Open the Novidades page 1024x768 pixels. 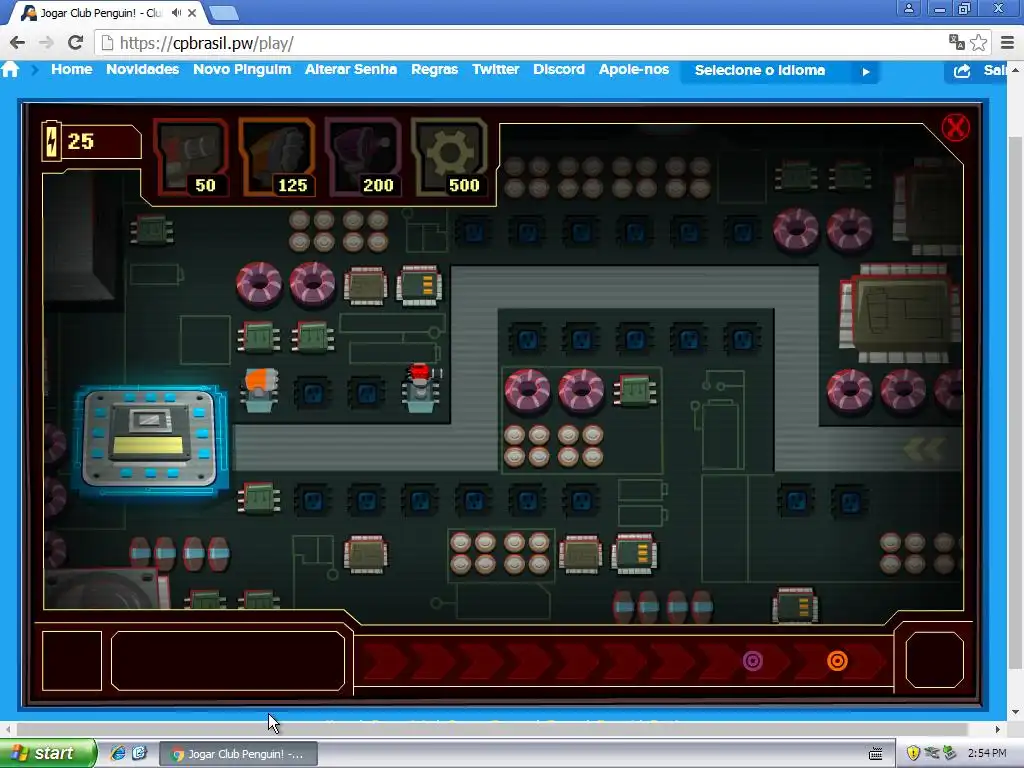tap(142, 69)
